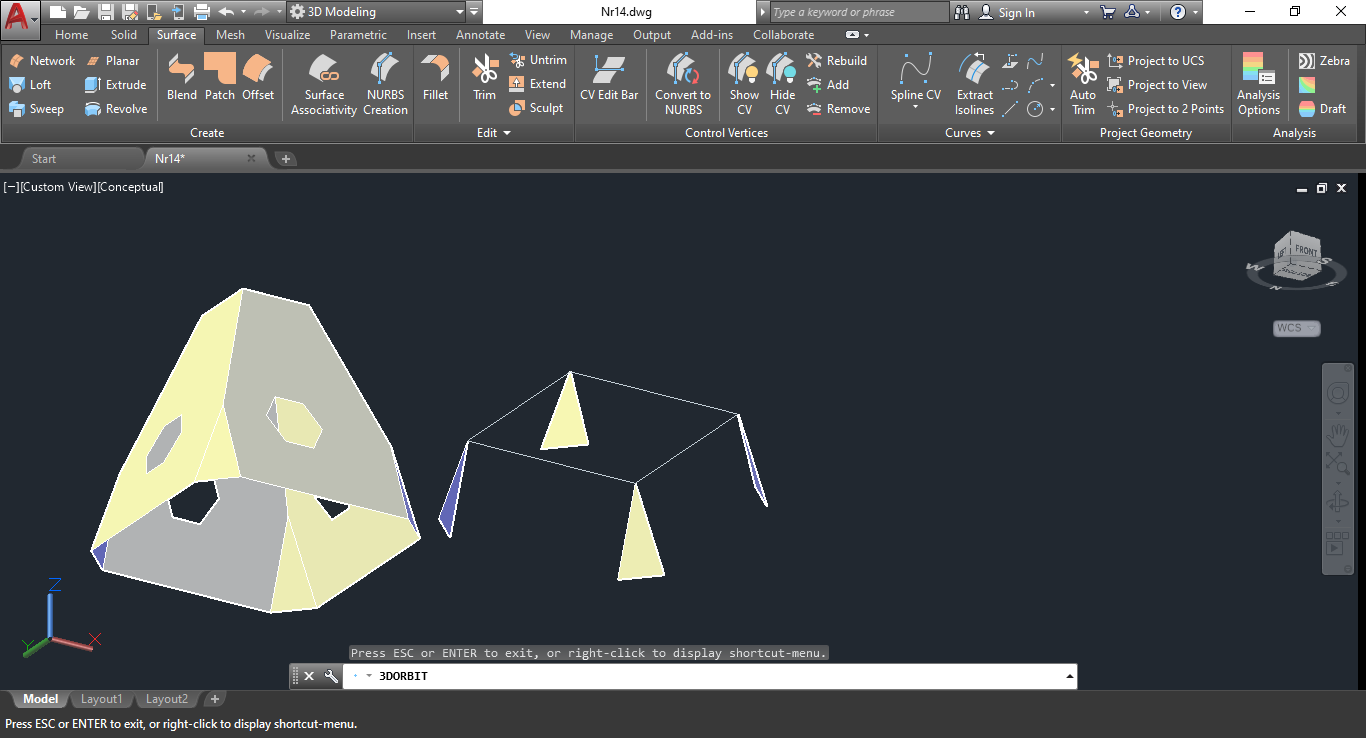
Task: Click Hide CV to hide control vertices
Action: point(781,84)
